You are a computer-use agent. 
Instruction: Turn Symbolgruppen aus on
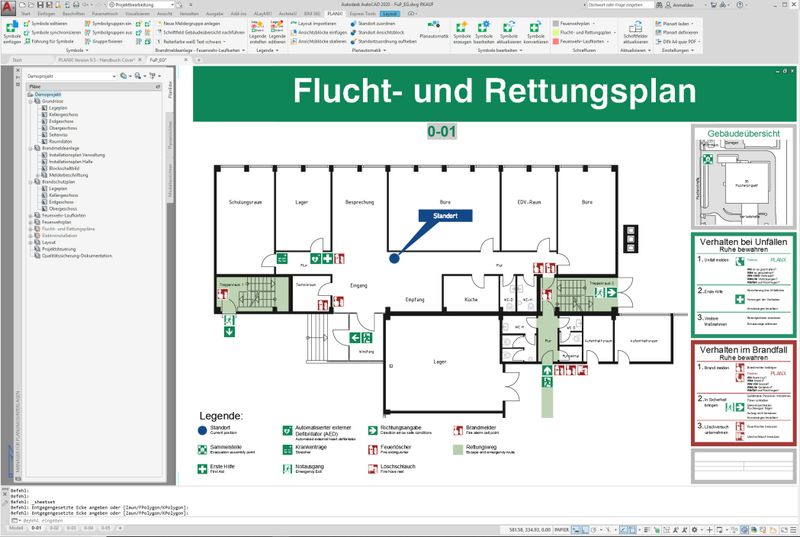tap(108, 32)
